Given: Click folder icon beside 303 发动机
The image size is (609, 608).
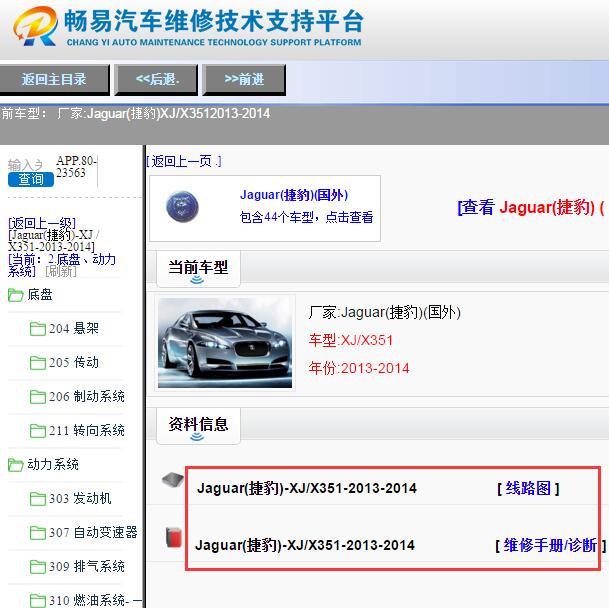Looking at the screenshot, I should (38, 499).
